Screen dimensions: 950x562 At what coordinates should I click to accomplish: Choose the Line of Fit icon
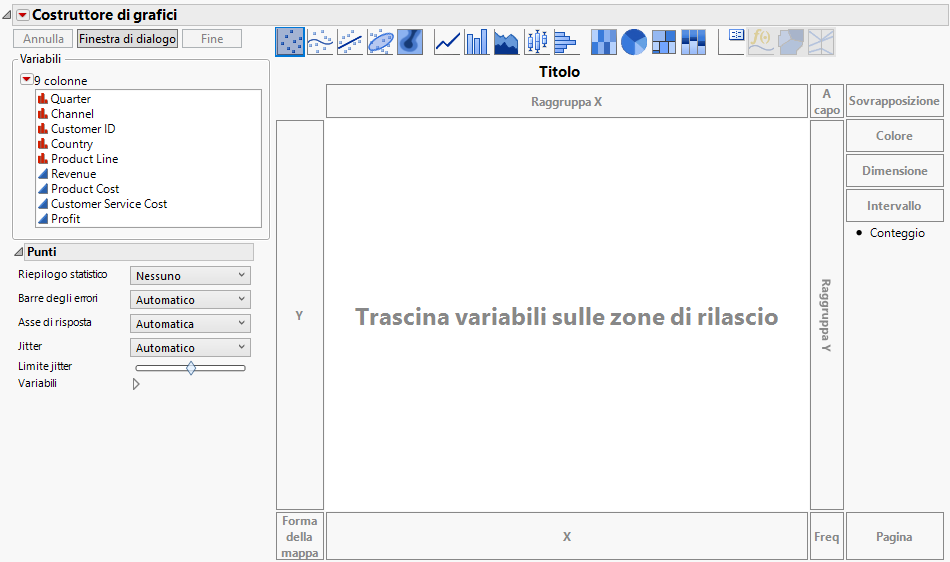[350, 42]
